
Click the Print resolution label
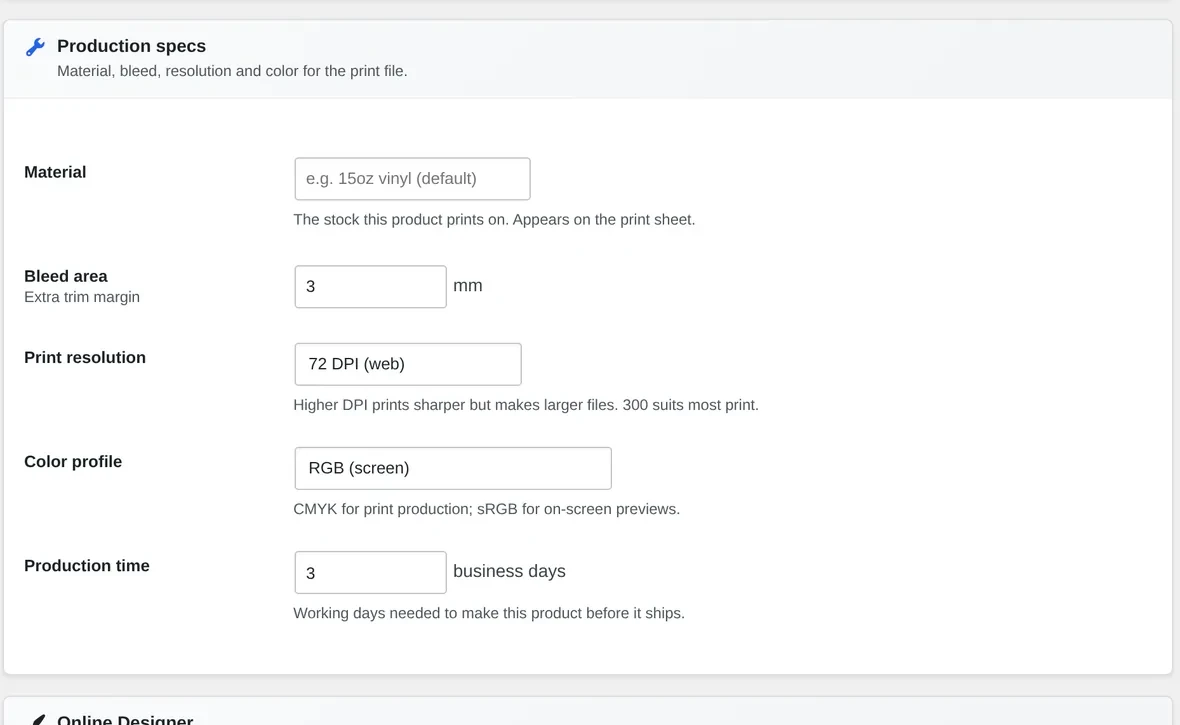(85, 358)
